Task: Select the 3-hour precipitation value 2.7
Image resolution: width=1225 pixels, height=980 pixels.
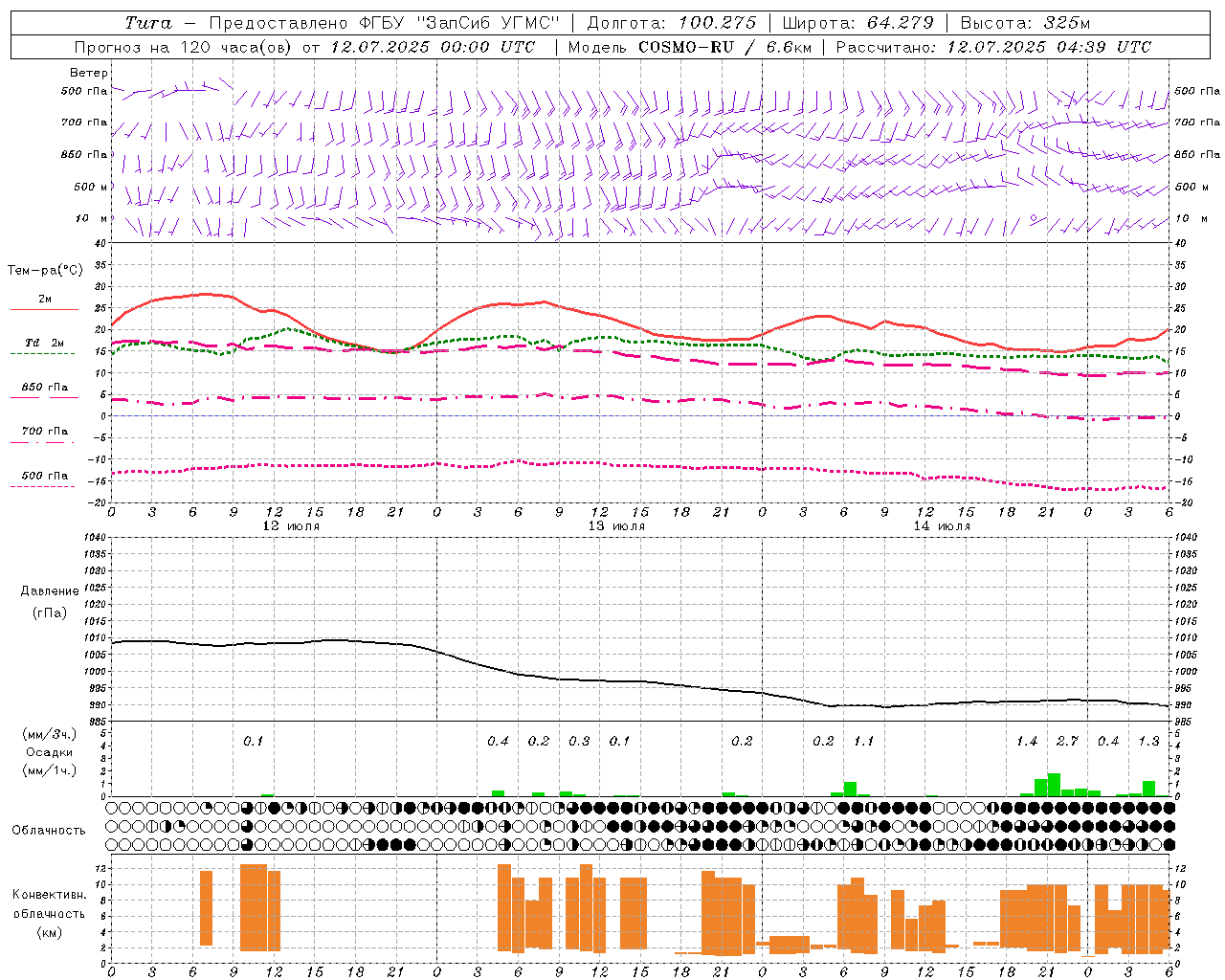Action: point(1067,742)
